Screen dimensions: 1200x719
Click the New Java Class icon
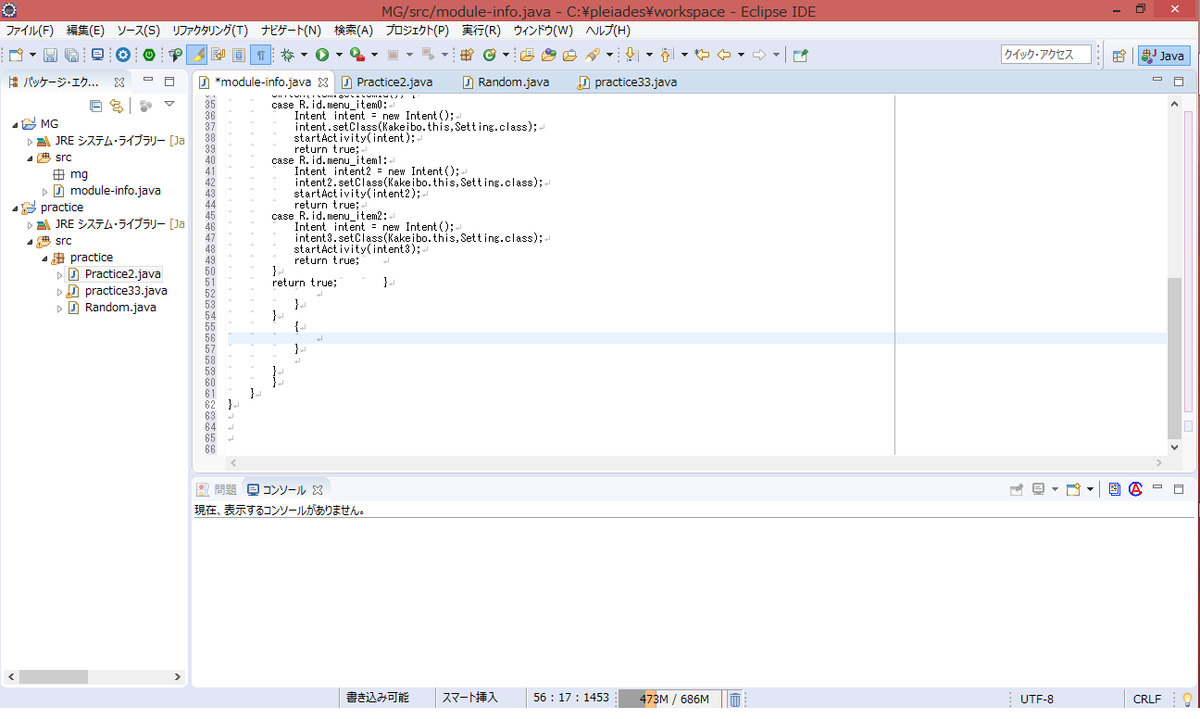tap(489, 55)
